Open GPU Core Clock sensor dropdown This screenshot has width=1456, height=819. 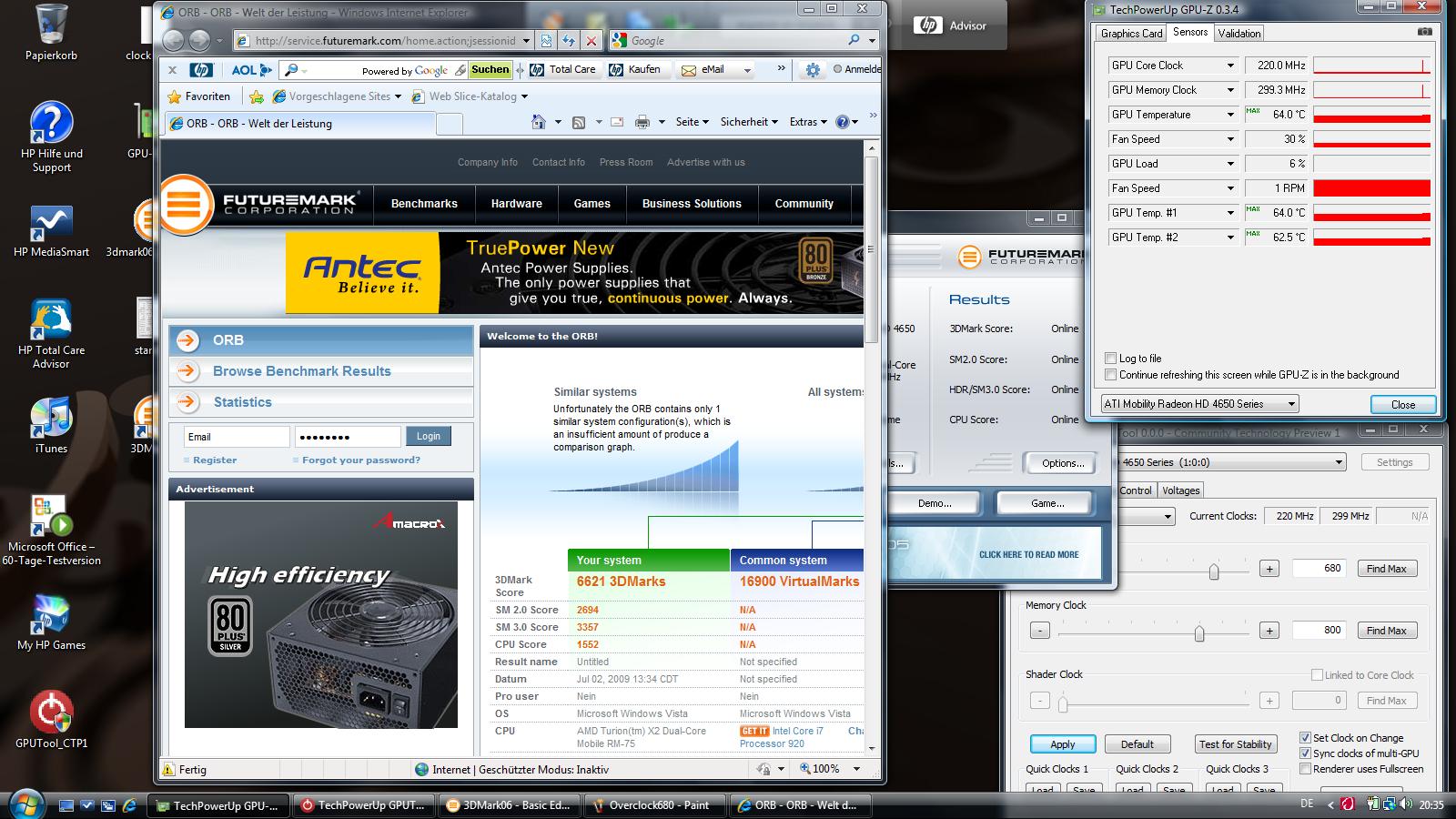[x=1230, y=66]
